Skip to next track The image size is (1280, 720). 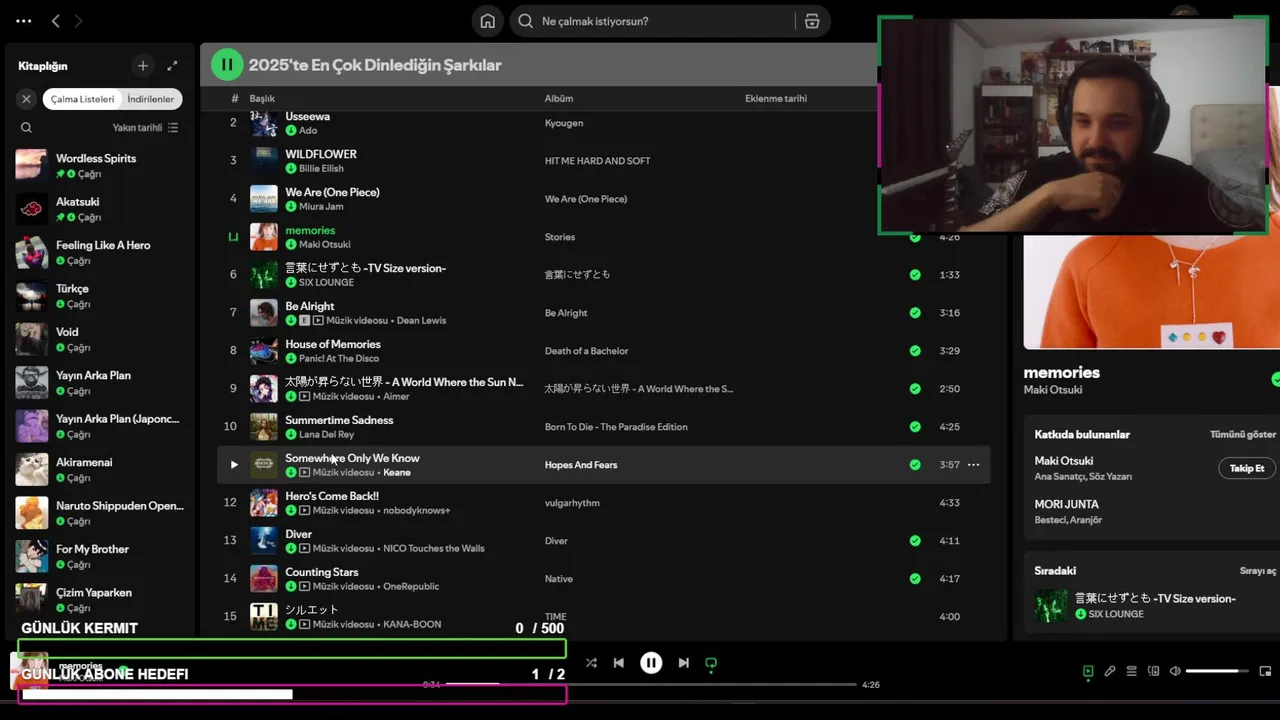click(684, 663)
